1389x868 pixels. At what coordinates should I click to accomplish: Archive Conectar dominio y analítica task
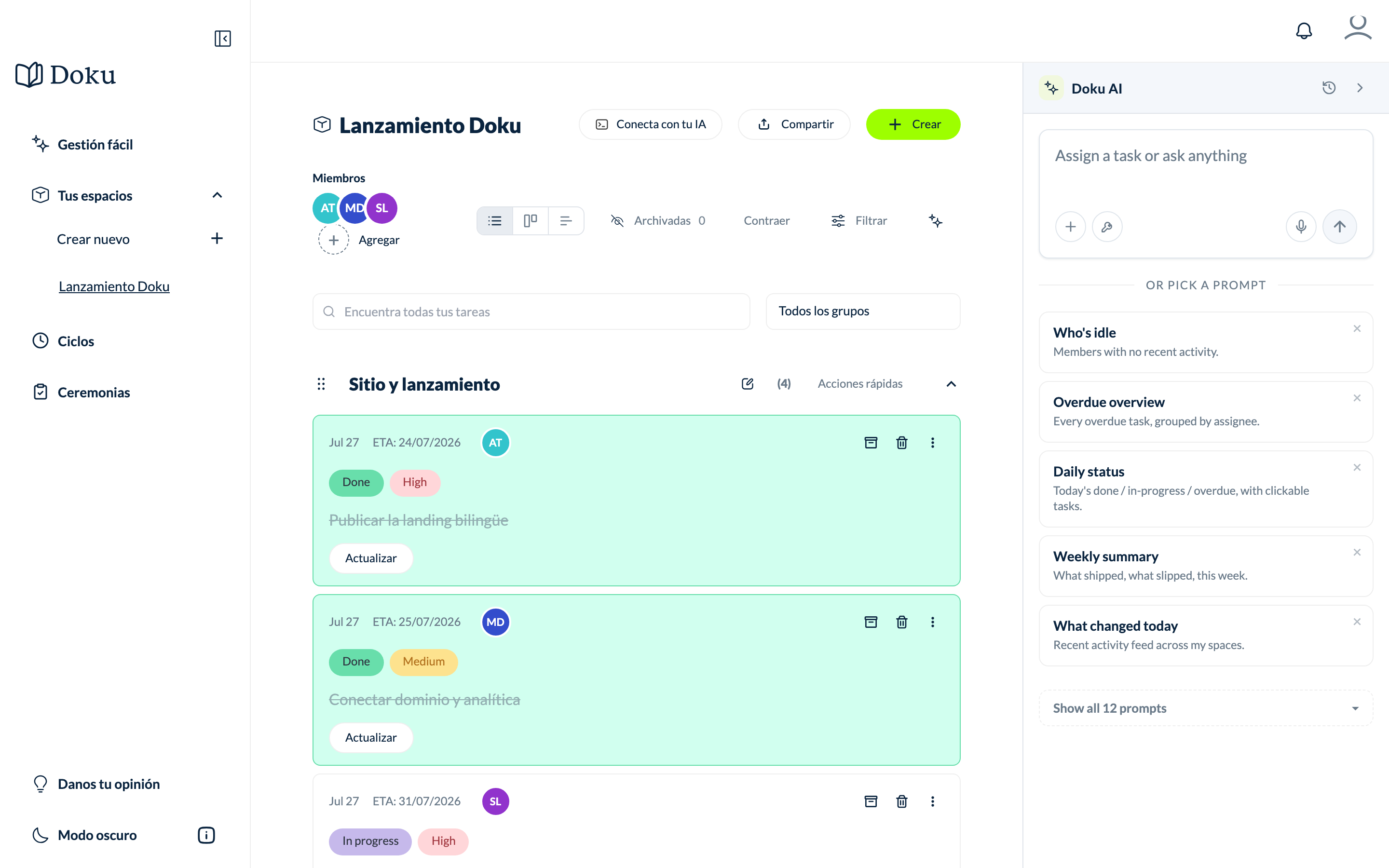[870, 622]
